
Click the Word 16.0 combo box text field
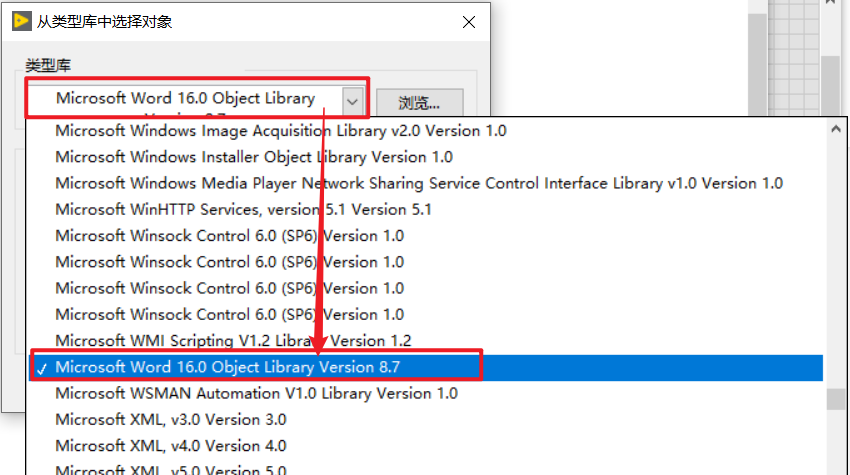tap(185, 100)
